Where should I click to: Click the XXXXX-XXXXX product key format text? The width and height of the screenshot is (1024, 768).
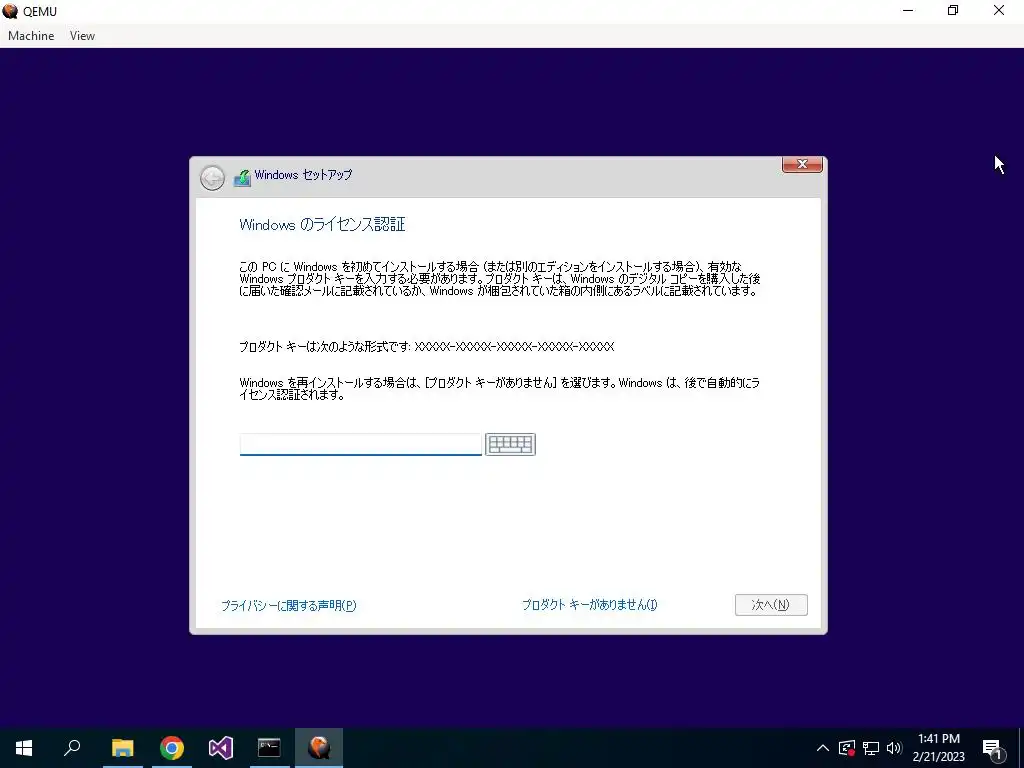coord(514,347)
